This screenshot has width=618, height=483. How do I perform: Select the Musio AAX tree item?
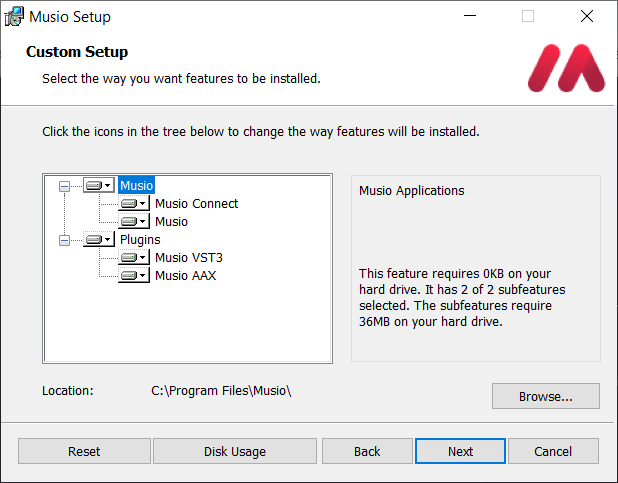185,275
